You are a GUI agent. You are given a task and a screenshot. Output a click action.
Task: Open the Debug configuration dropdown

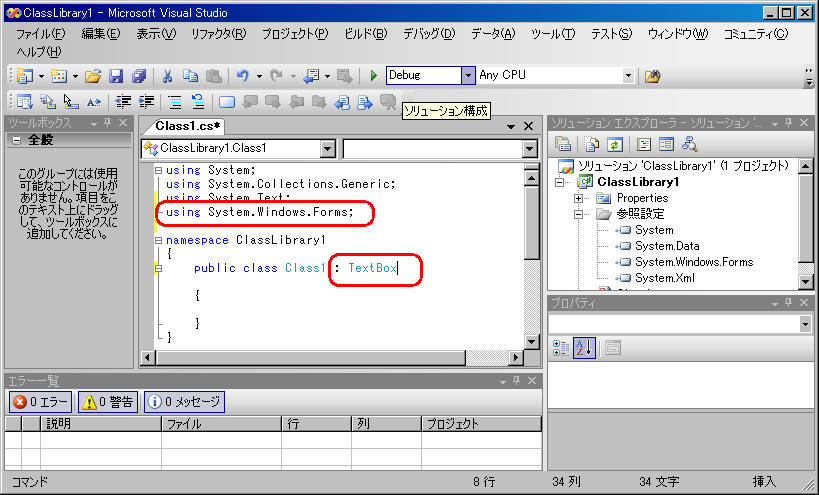coord(468,75)
